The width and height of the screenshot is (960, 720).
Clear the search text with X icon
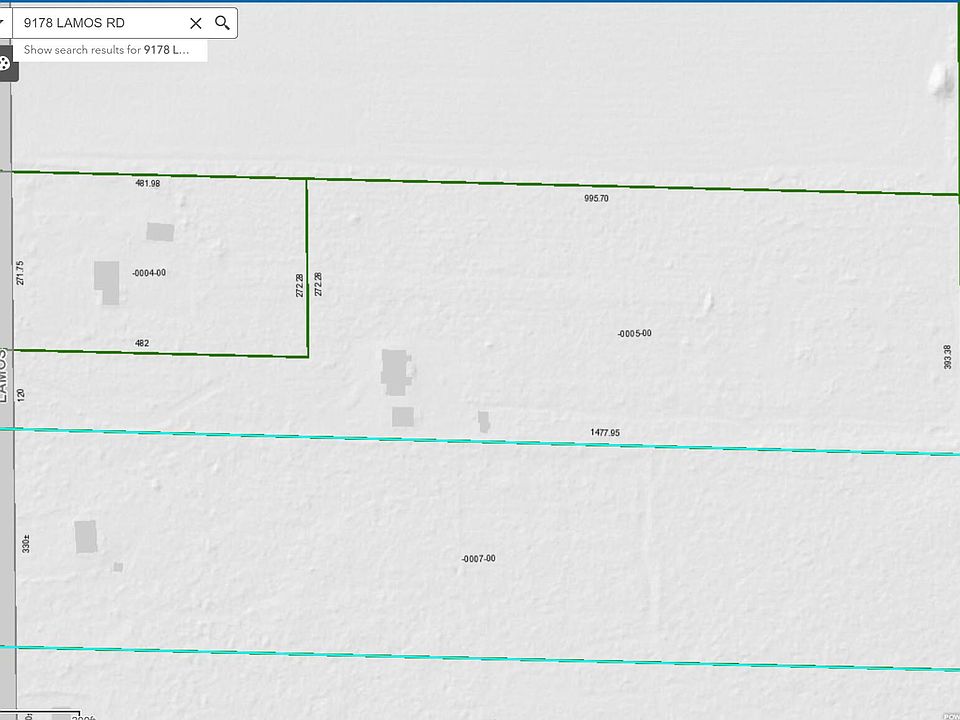tap(196, 23)
